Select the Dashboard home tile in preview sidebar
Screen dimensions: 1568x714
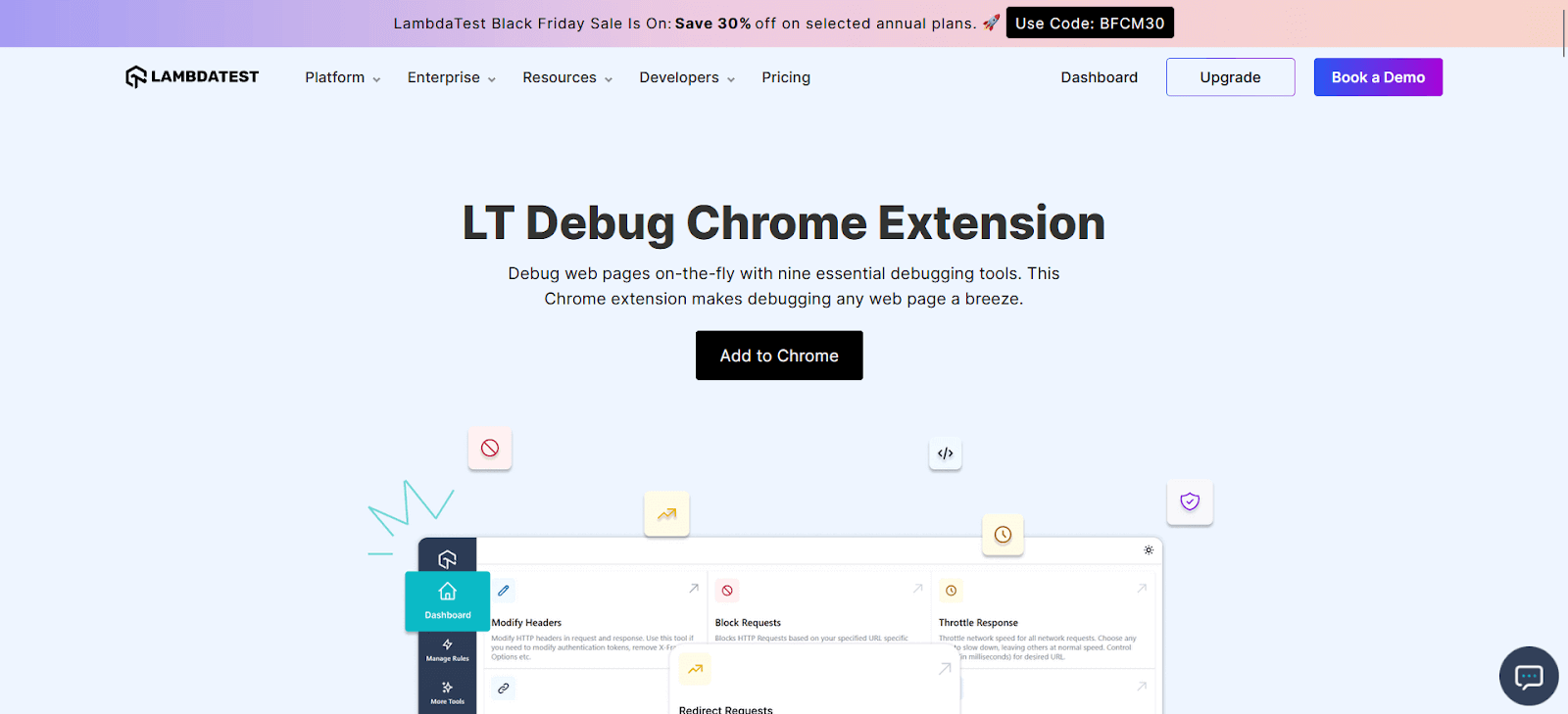click(448, 601)
